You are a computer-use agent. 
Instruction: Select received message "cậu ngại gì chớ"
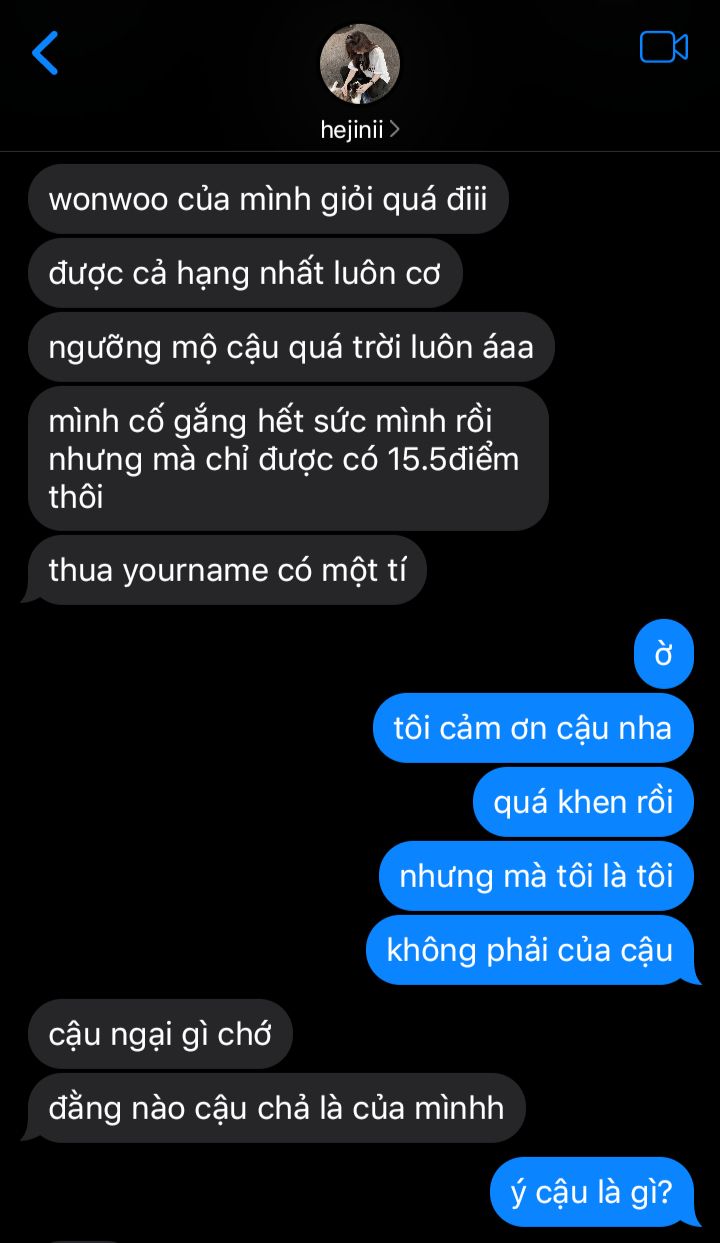(x=160, y=1034)
